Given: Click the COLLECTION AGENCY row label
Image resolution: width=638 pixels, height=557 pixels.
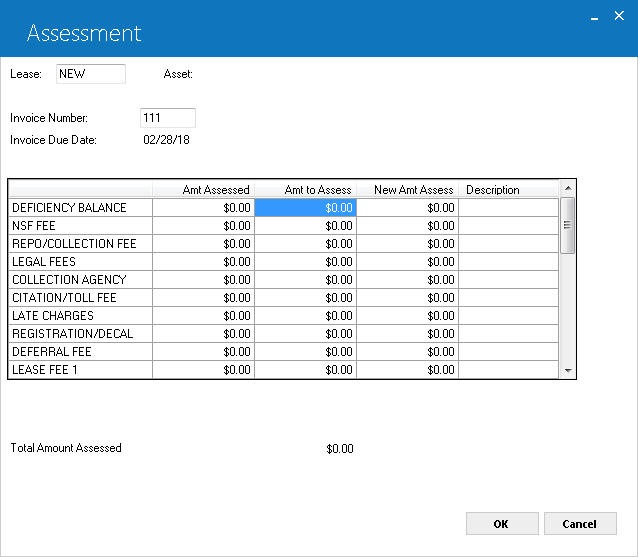Looking at the screenshot, I should pos(81,280).
